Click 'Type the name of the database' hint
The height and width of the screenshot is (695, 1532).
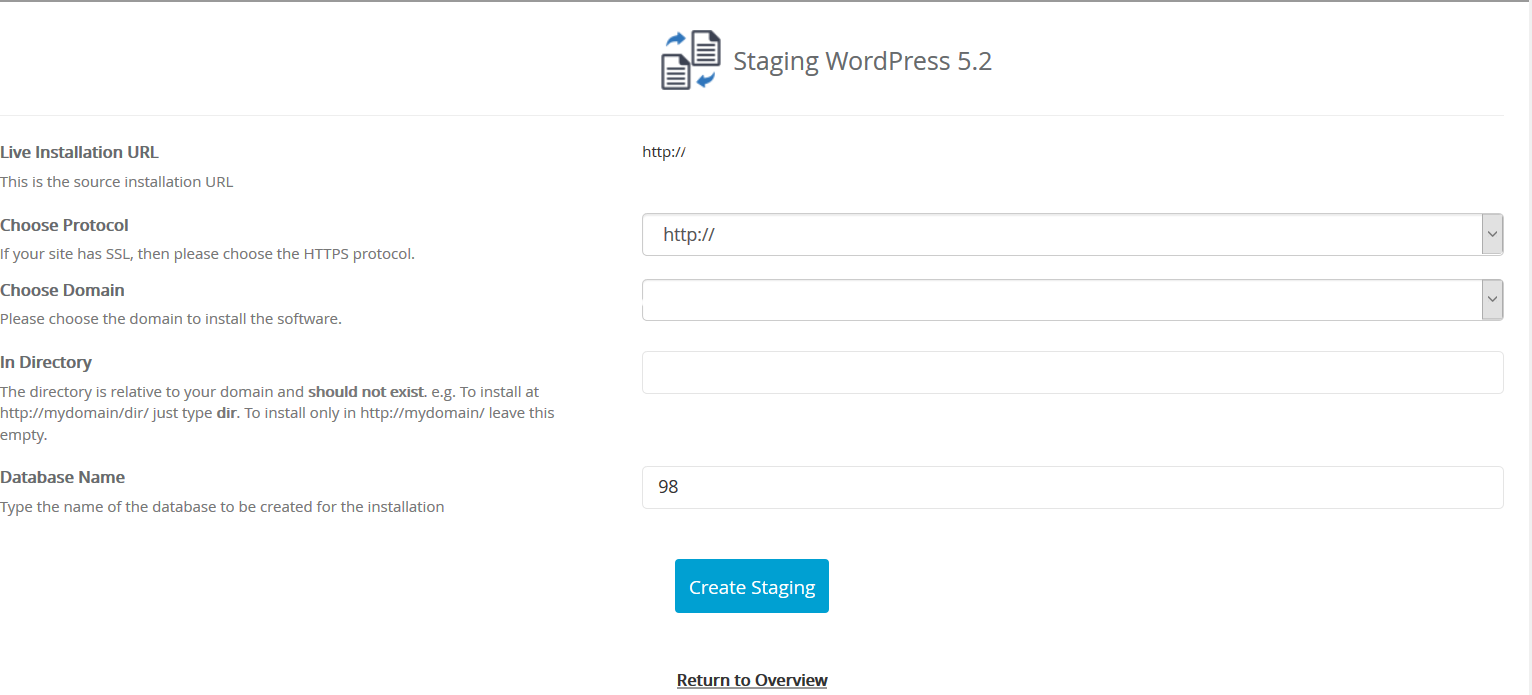[x=222, y=507]
